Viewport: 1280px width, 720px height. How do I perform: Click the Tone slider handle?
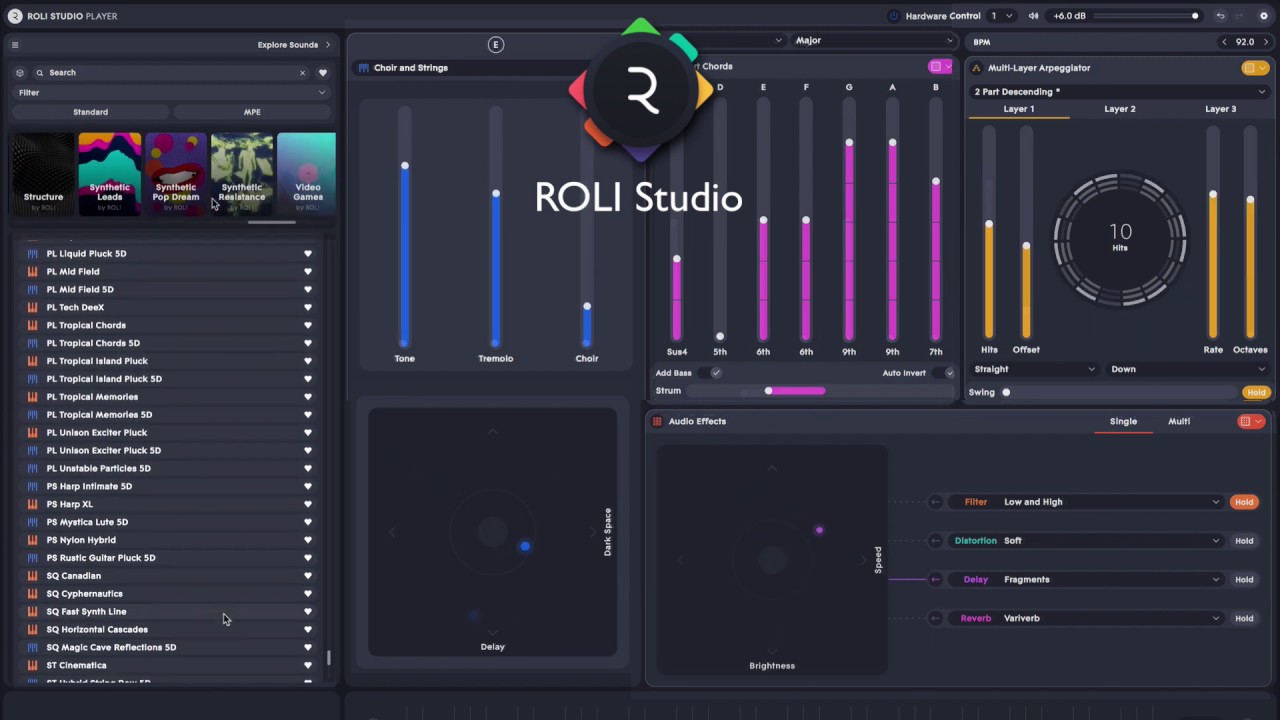pos(404,166)
